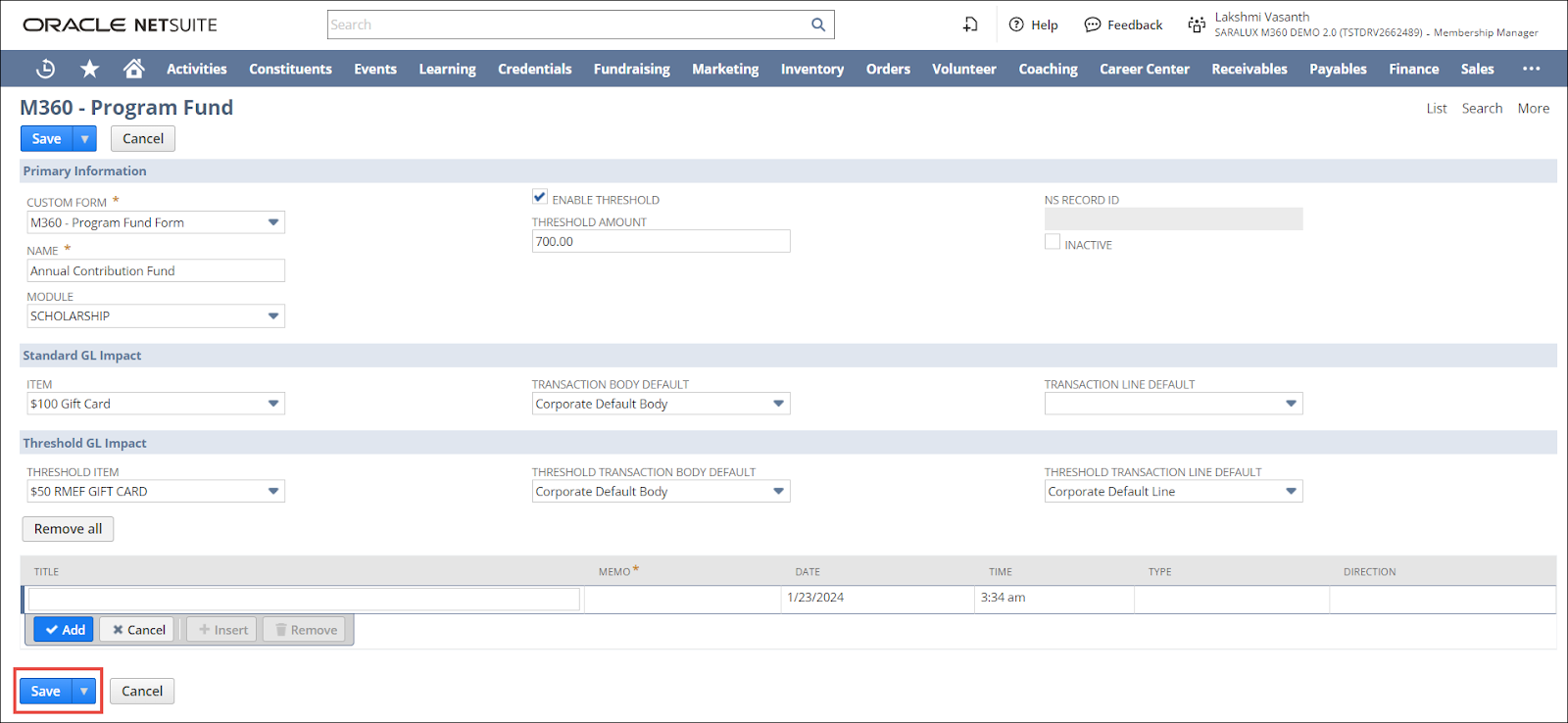Uncheck the Enable Threshold checkbox
This screenshot has height=723, width=1568.
click(x=540, y=197)
